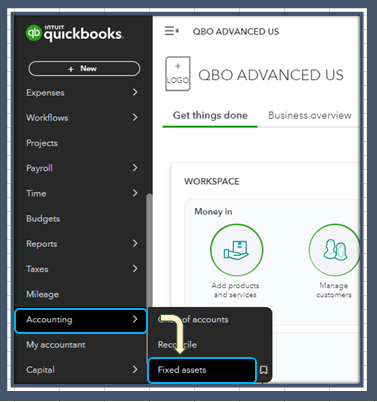This screenshot has height=402, width=377.
Task: Expand the Capital menu chevron
Action: tap(135, 369)
